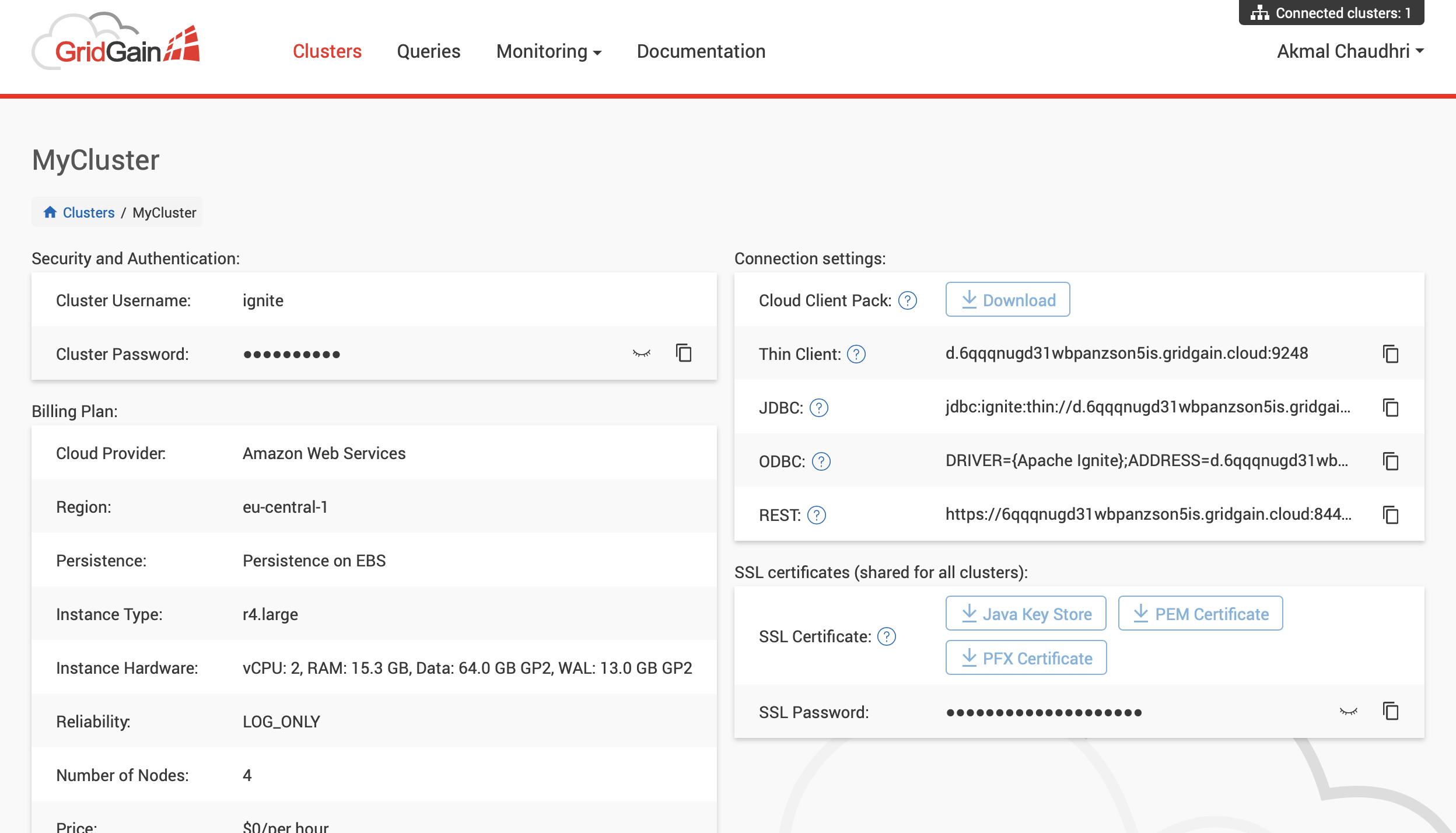
Task: Select the REST https URL text
Action: [1149, 514]
